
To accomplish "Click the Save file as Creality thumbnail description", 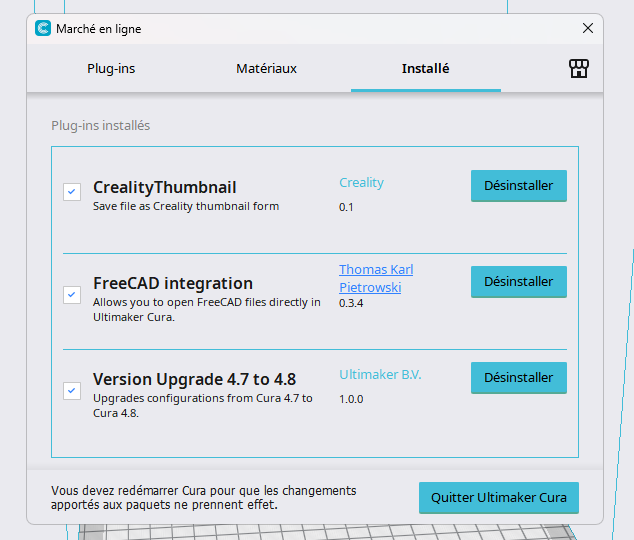I will point(186,207).
